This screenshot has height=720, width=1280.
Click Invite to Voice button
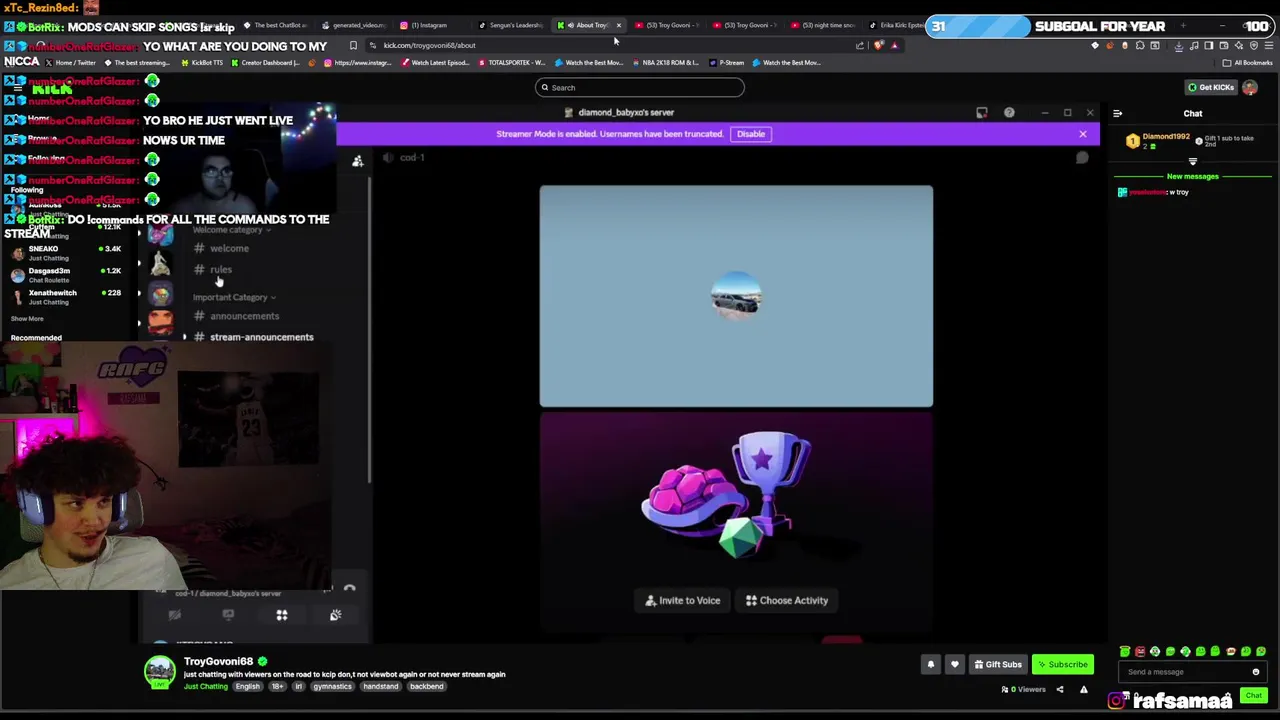pos(683,600)
